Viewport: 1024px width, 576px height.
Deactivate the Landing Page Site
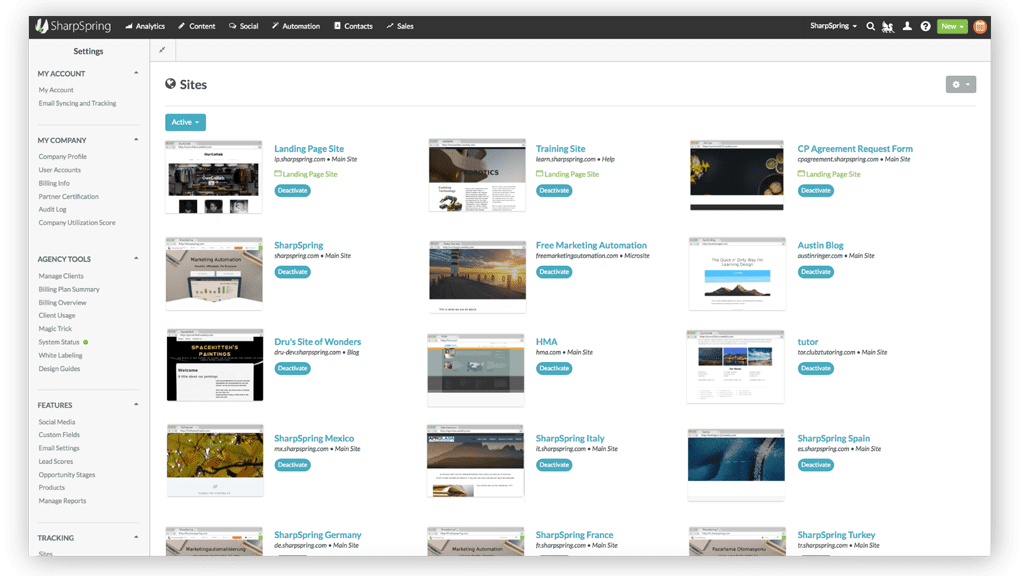293,191
